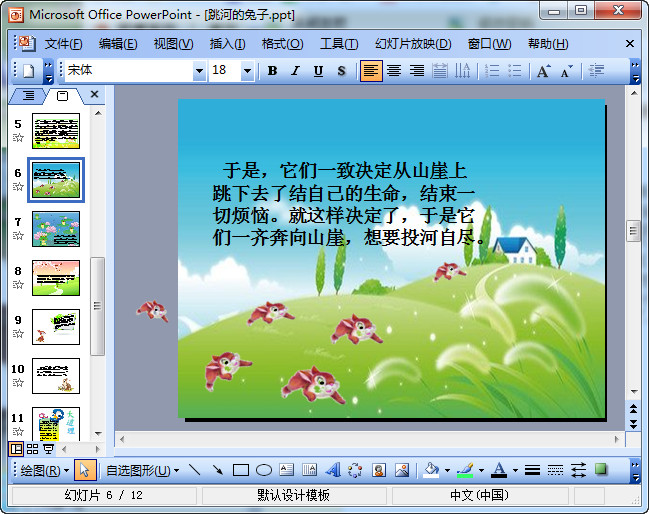Start slide show from current slide
The width and height of the screenshot is (649, 514).
click(48, 449)
